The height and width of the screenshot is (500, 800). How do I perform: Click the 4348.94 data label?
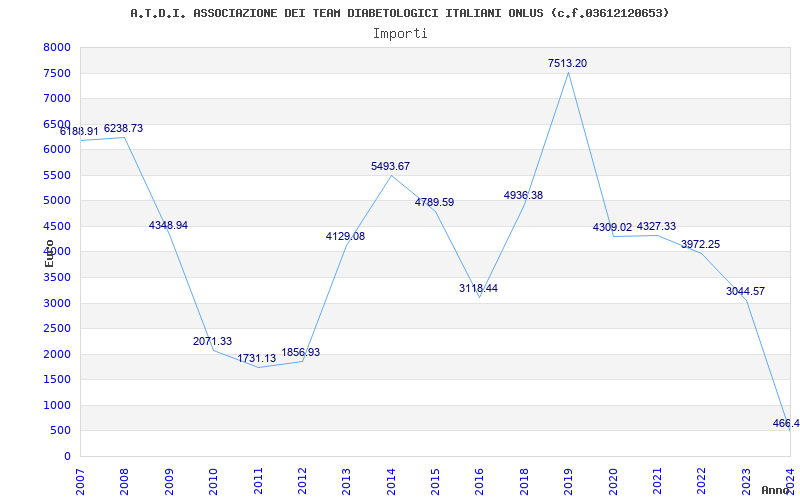coord(168,225)
